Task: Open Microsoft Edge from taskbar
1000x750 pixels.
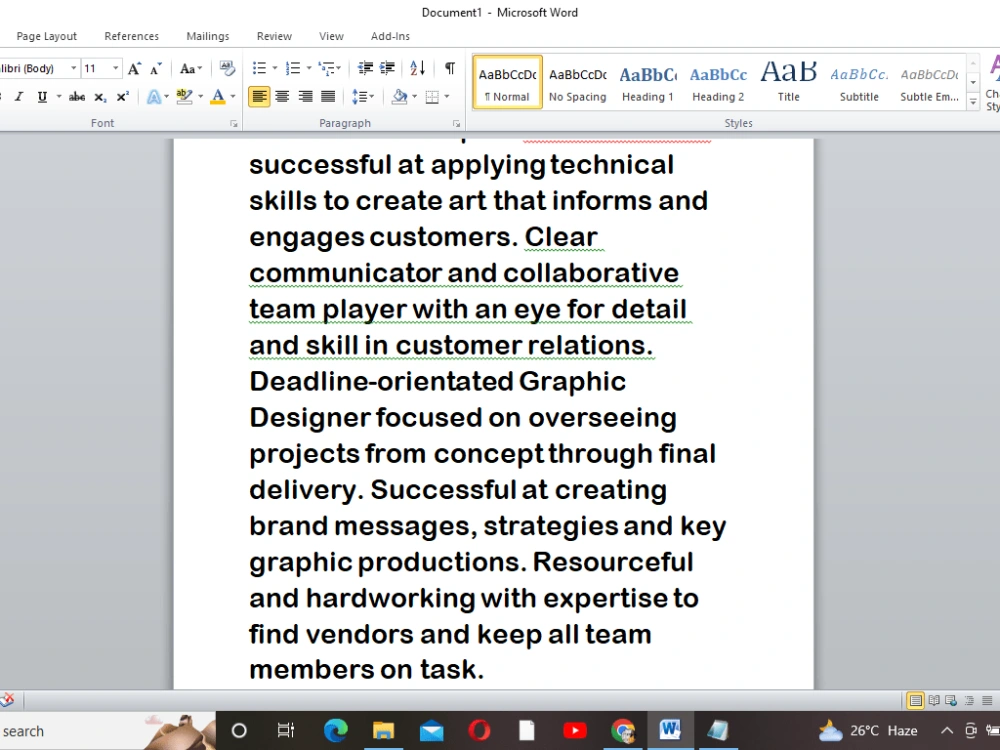Action: pyautogui.click(x=335, y=730)
